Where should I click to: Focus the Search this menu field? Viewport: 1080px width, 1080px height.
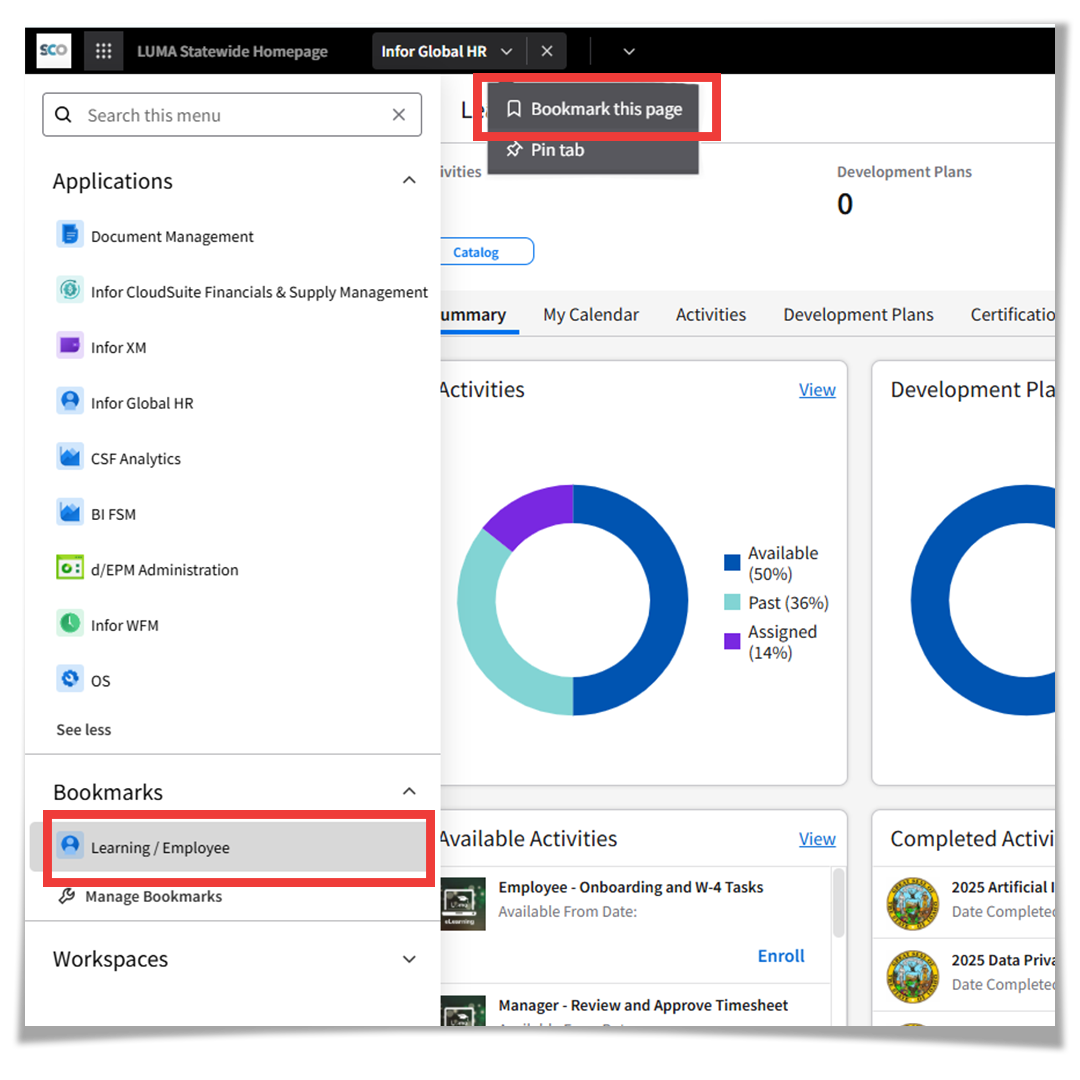(232, 115)
